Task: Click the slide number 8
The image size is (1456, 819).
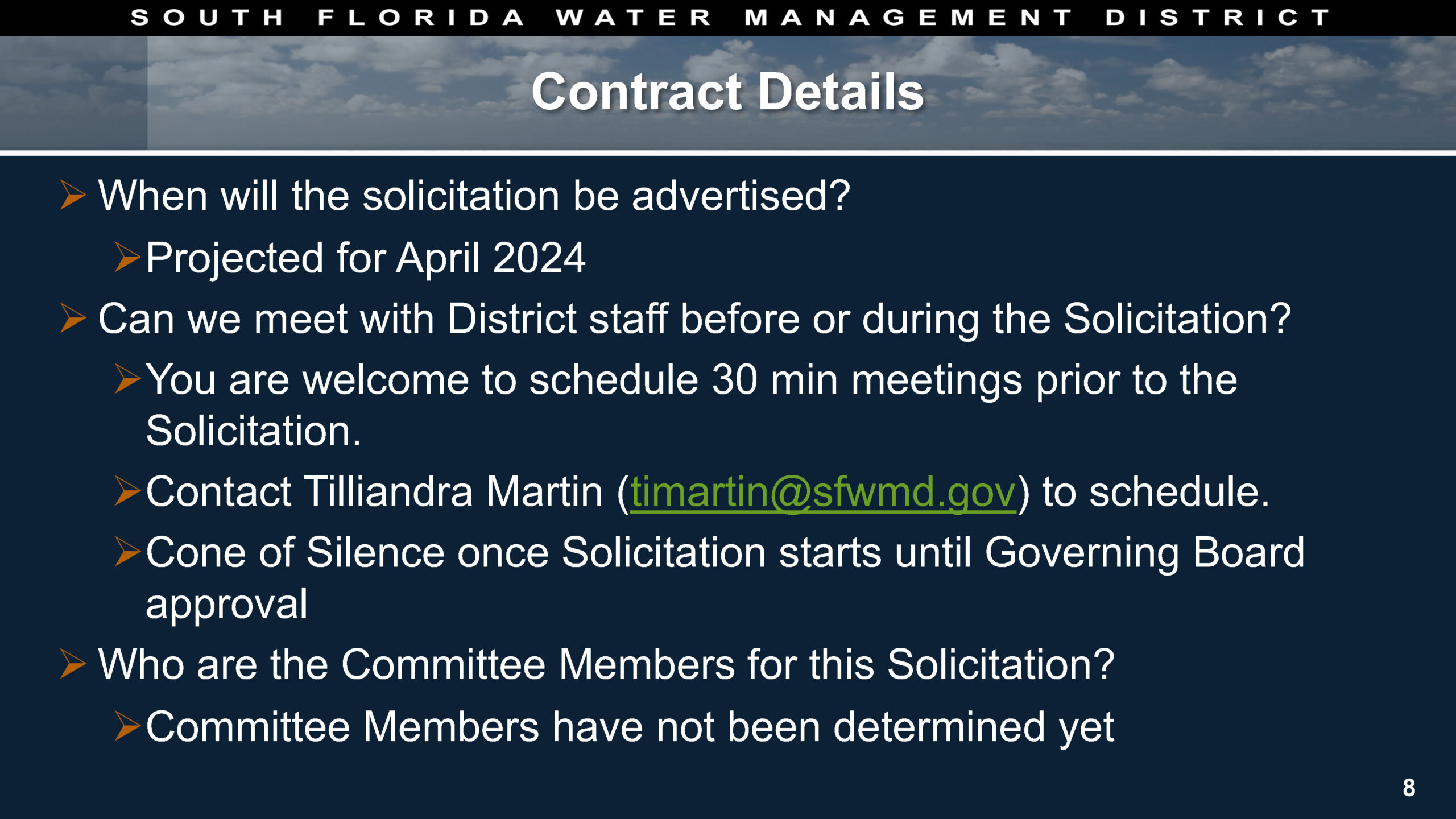Action: click(x=1409, y=788)
